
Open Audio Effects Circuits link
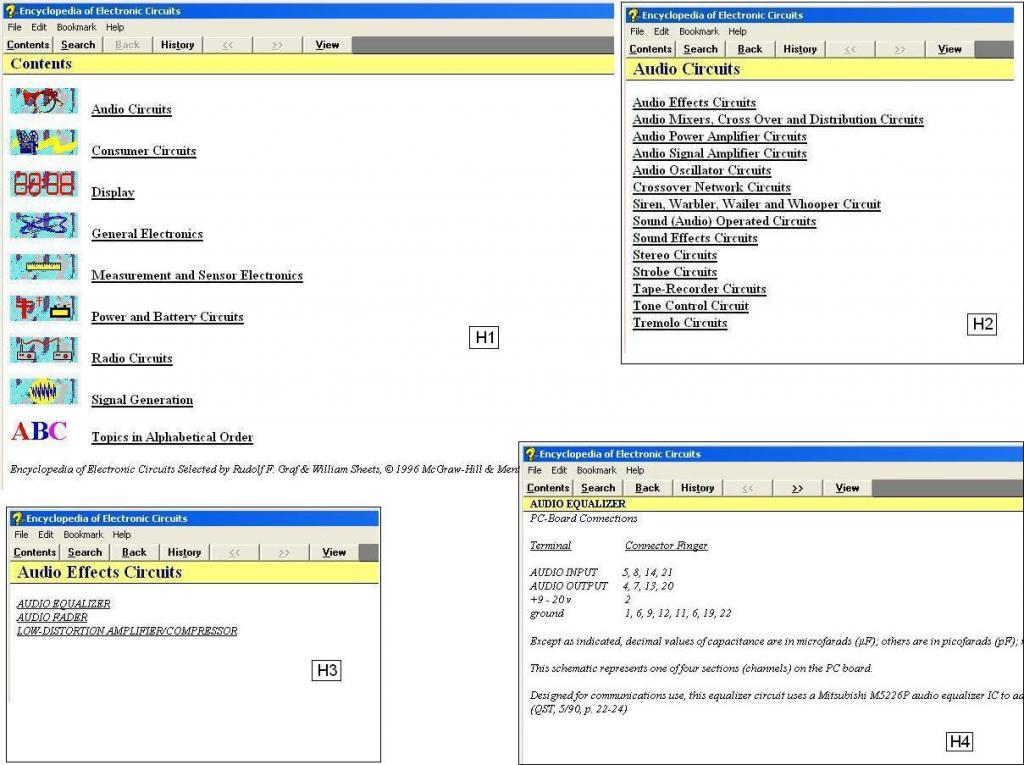click(694, 103)
